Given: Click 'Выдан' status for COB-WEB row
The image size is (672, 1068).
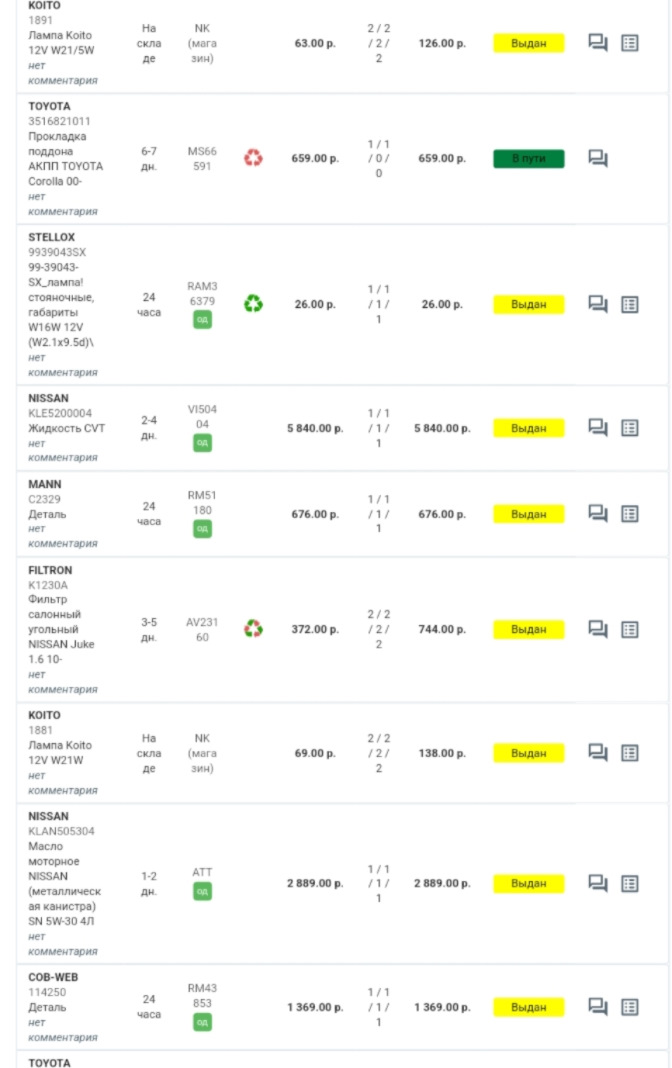Looking at the screenshot, I should pyautogui.click(x=528, y=1007).
